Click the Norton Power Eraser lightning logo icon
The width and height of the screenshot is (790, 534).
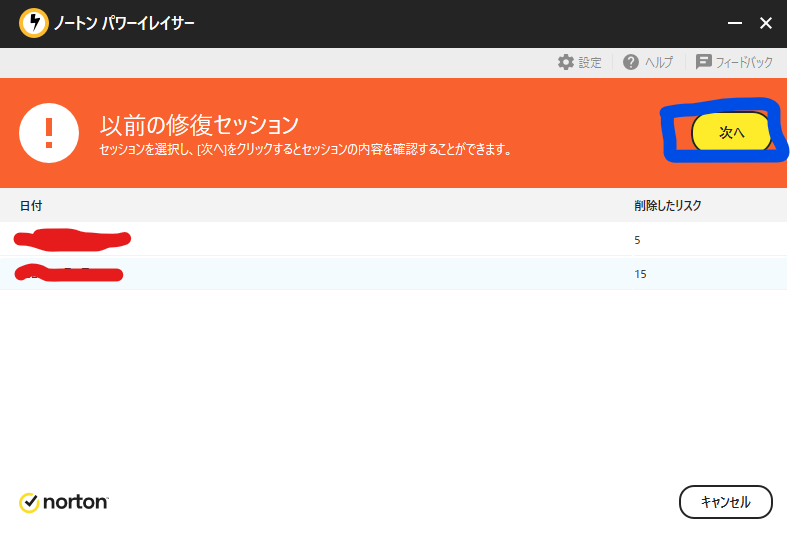pyautogui.click(x=34, y=23)
